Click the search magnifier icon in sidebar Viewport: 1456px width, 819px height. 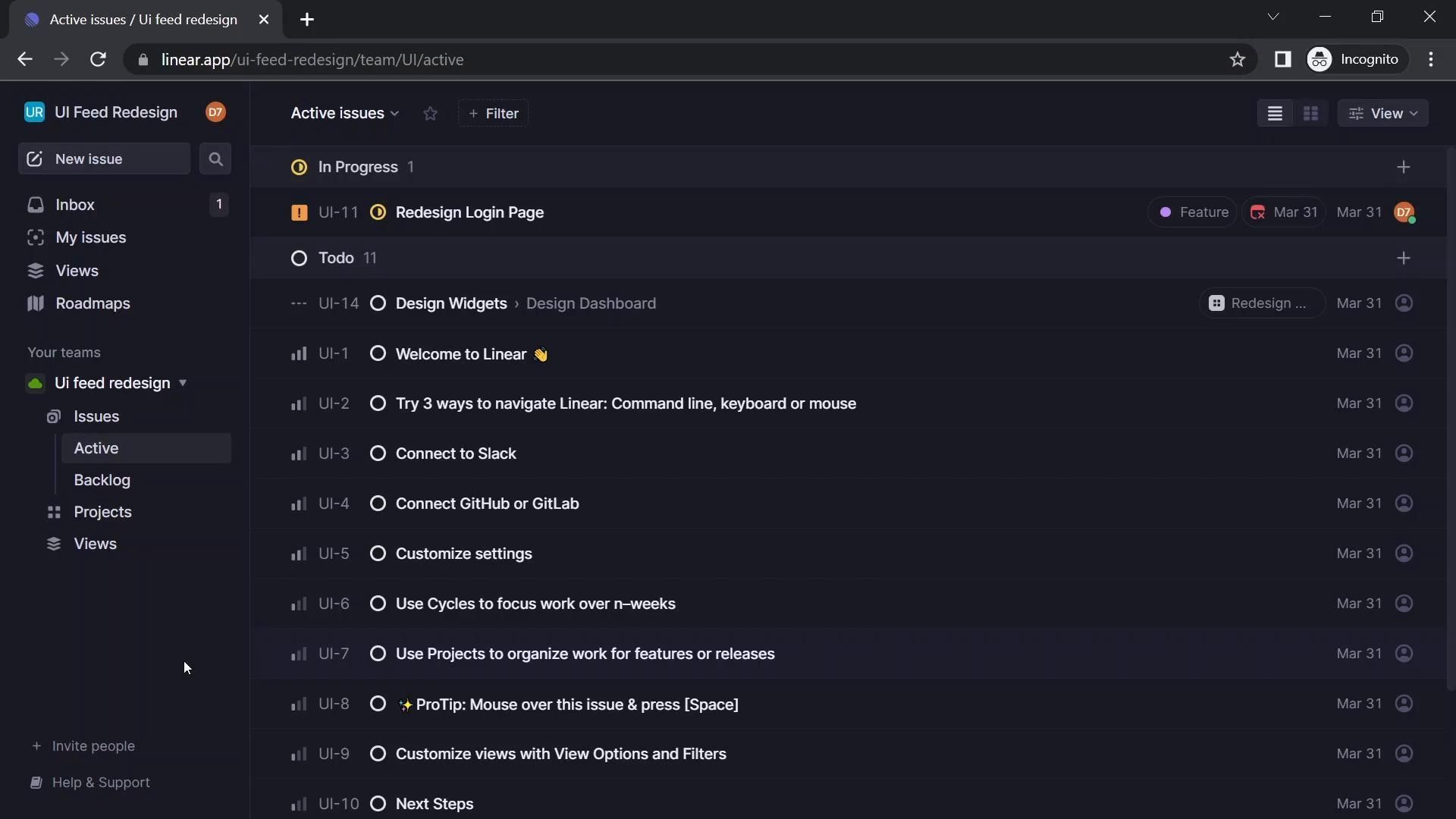[215, 159]
